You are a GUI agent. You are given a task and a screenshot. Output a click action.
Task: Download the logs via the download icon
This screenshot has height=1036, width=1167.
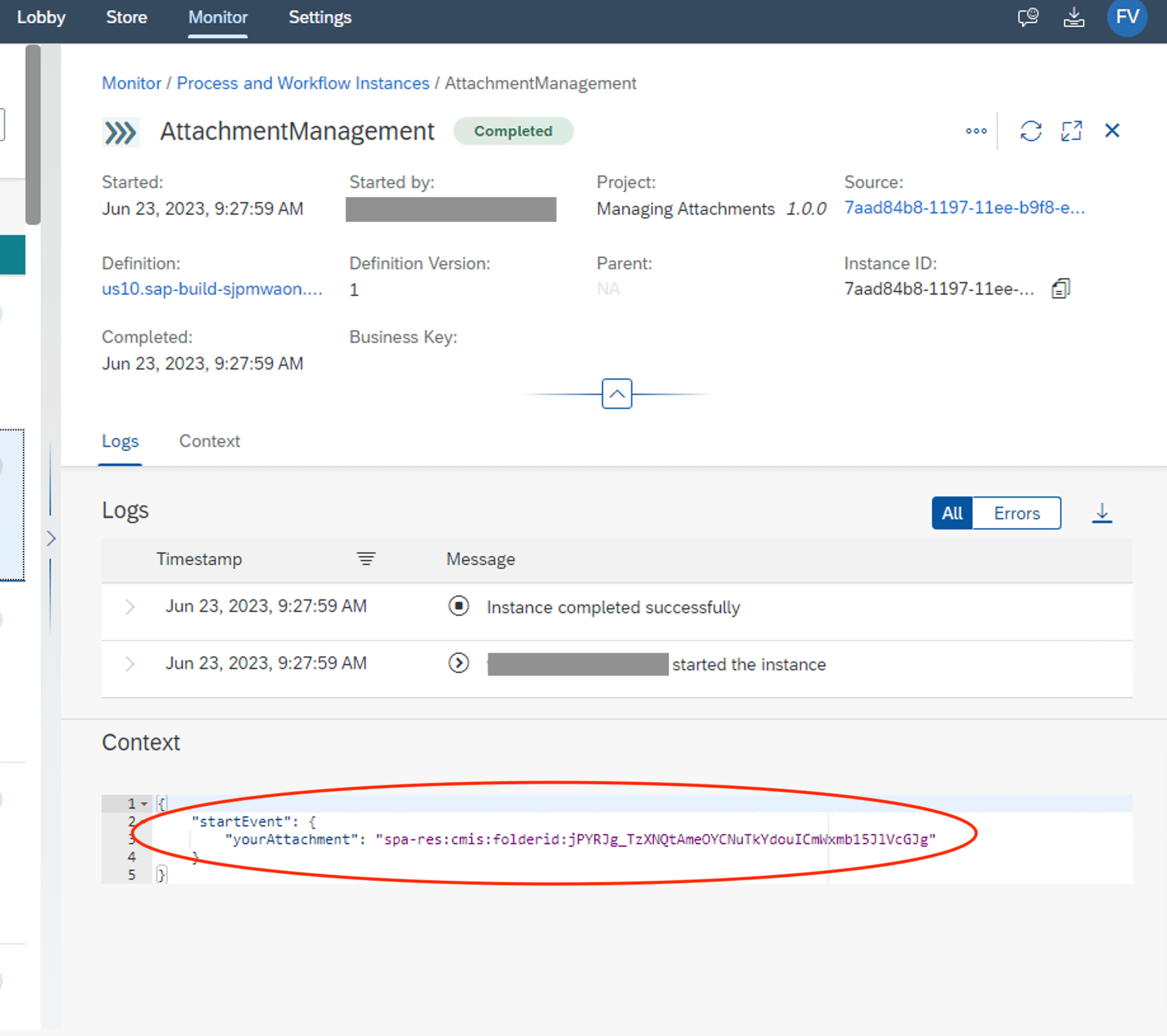point(1102,512)
